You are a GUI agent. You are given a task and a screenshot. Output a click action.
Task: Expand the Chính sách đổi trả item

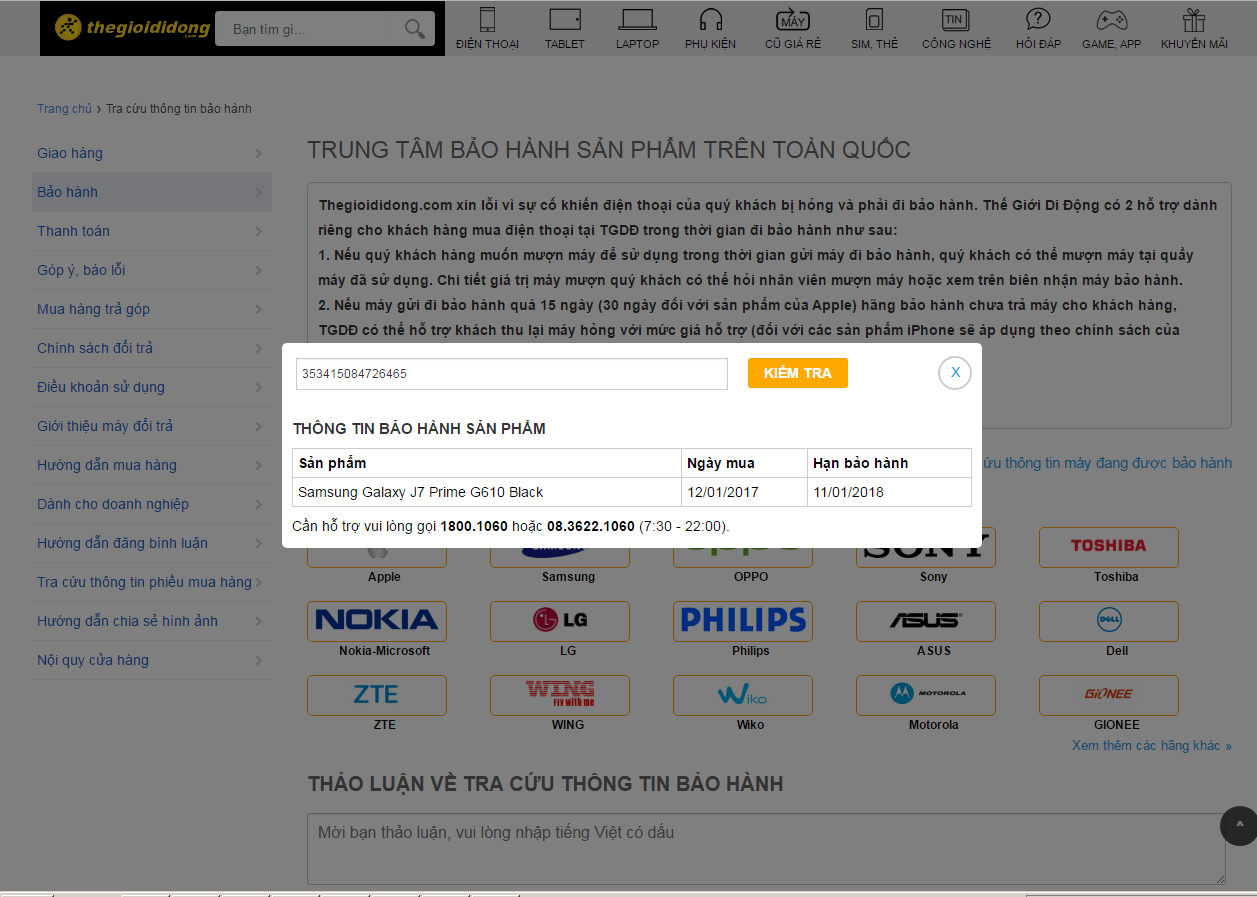[151, 348]
